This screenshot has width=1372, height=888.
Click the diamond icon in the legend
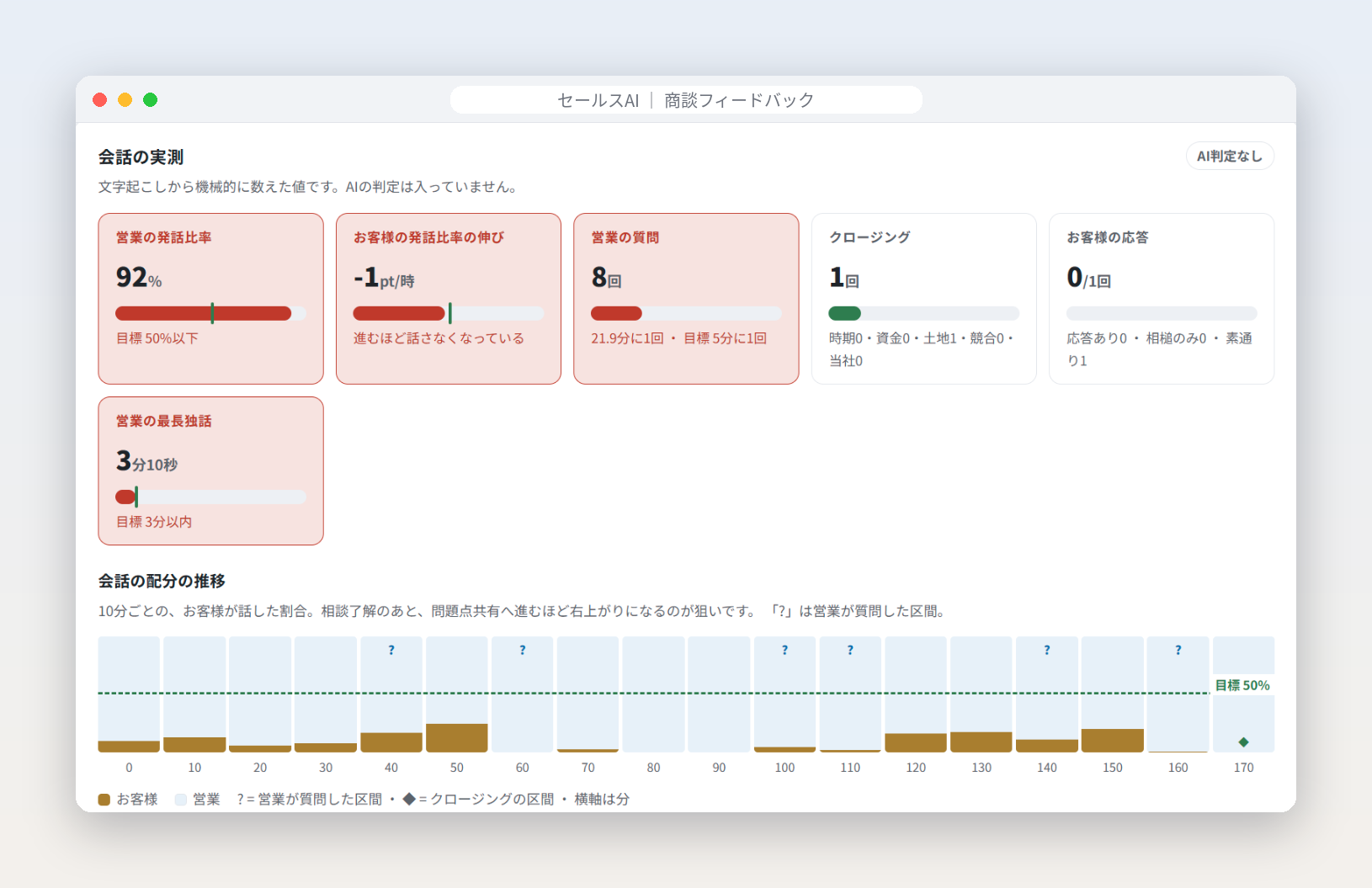[409, 799]
